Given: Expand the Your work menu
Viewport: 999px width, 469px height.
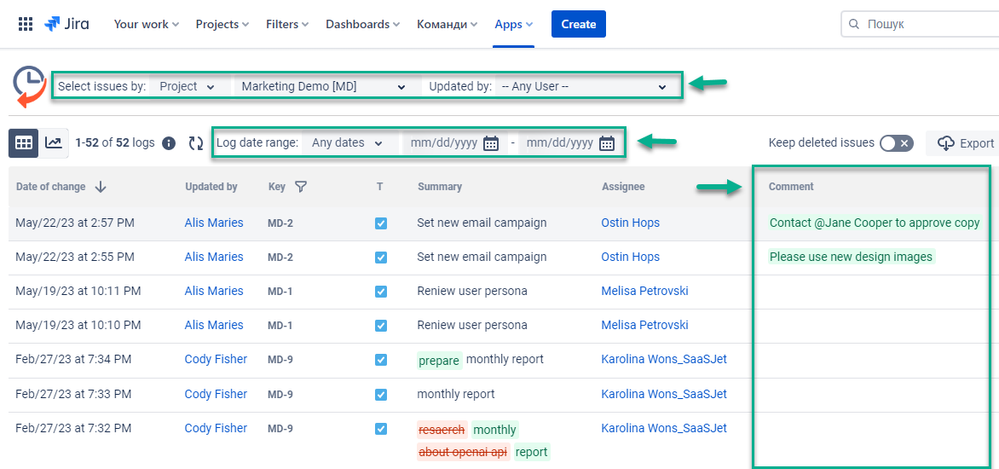Looking at the screenshot, I should [x=146, y=24].
